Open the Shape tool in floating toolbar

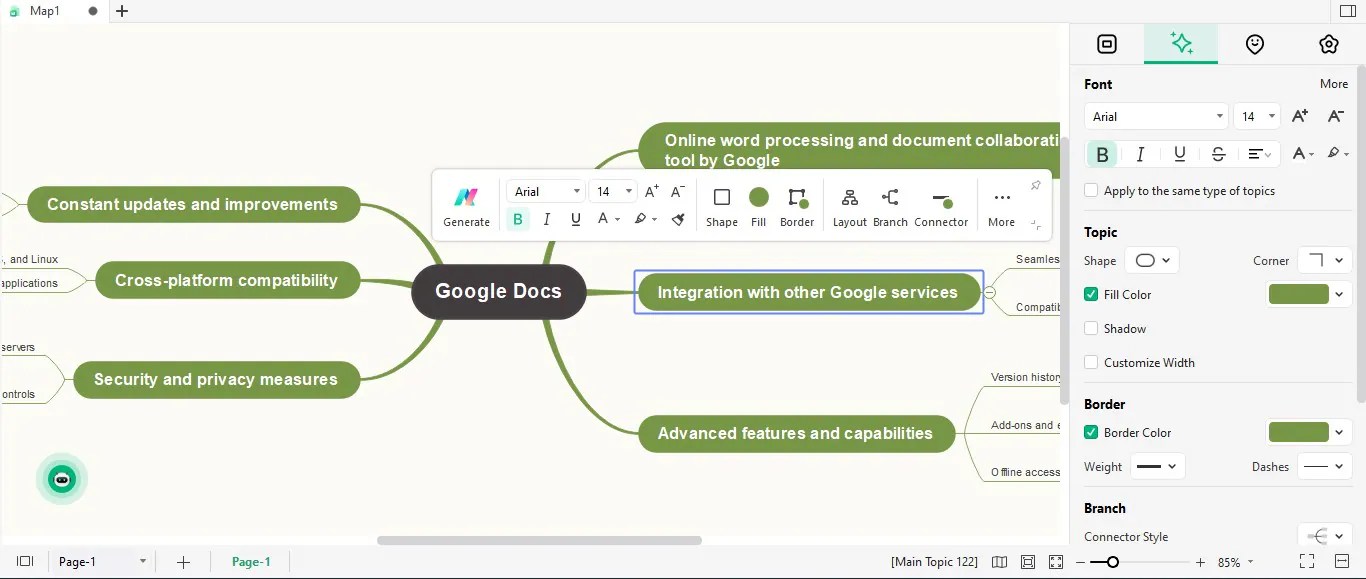pyautogui.click(x=721, y=206)
